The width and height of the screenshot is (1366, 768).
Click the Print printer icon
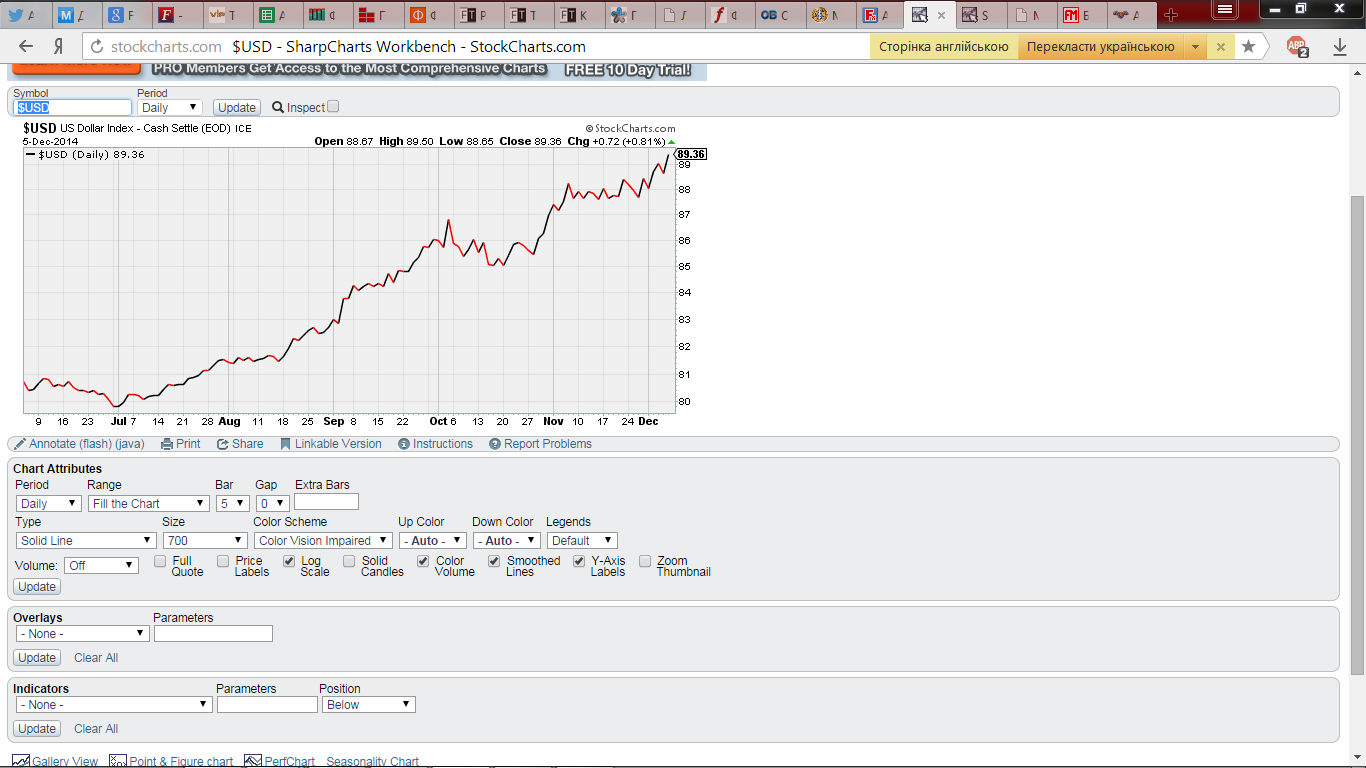tap(166, 444)
